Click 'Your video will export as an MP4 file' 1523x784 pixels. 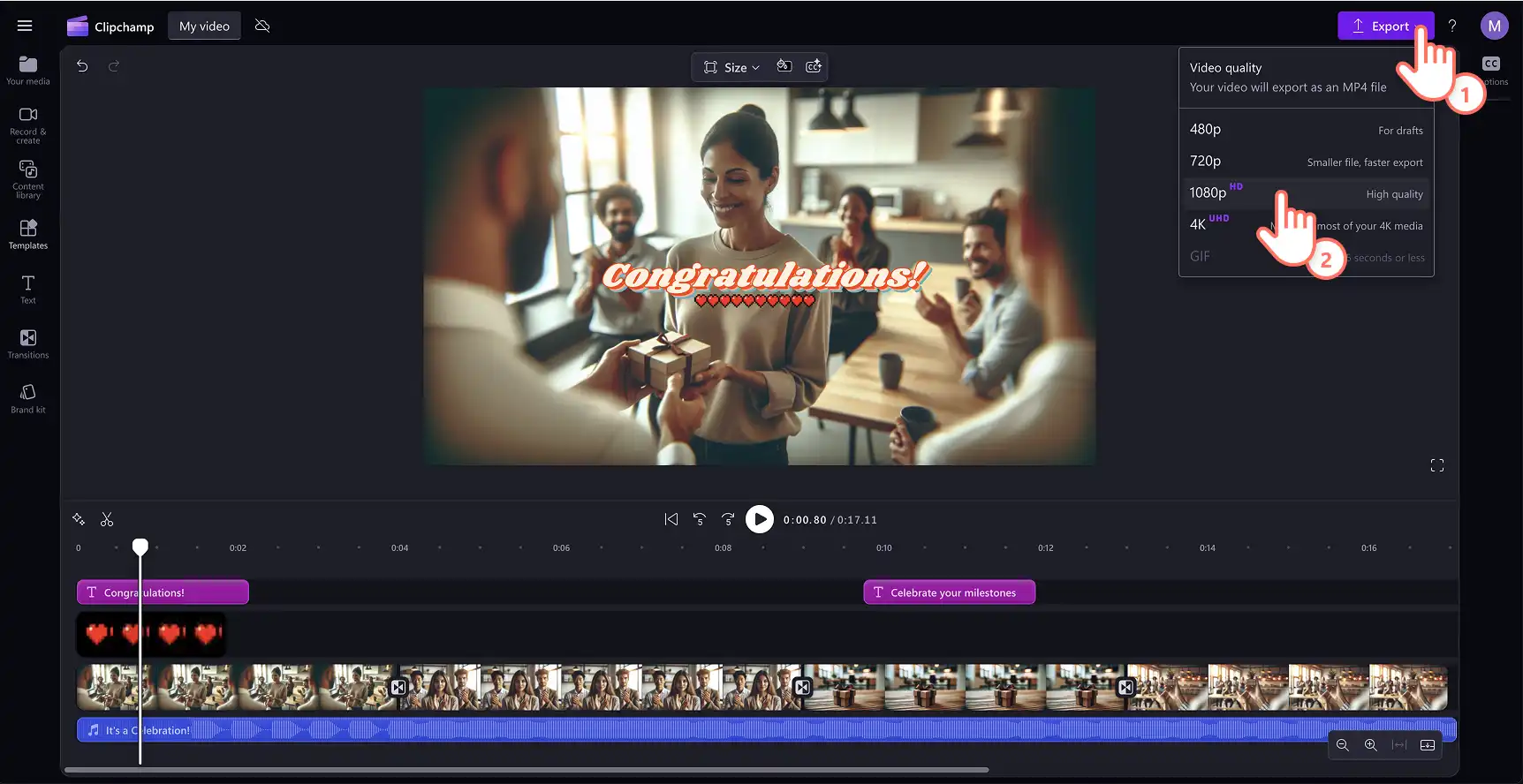pos(1288,87)
